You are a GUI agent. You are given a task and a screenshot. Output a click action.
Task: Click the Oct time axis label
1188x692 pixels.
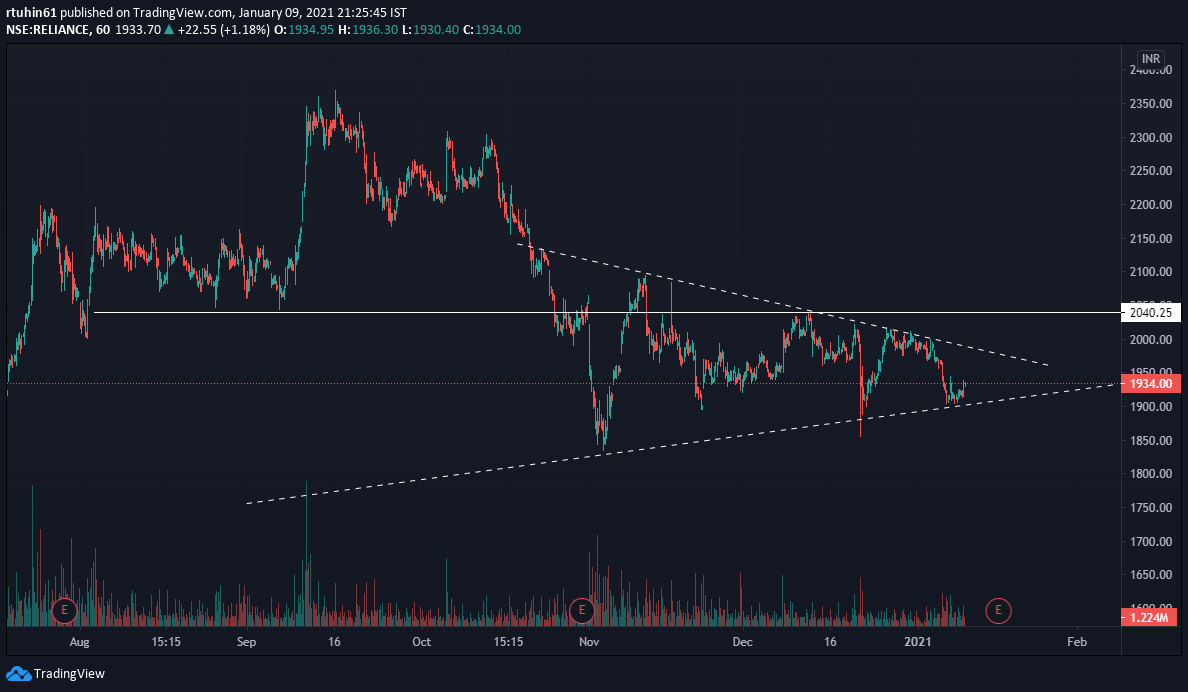click(421, 642)
